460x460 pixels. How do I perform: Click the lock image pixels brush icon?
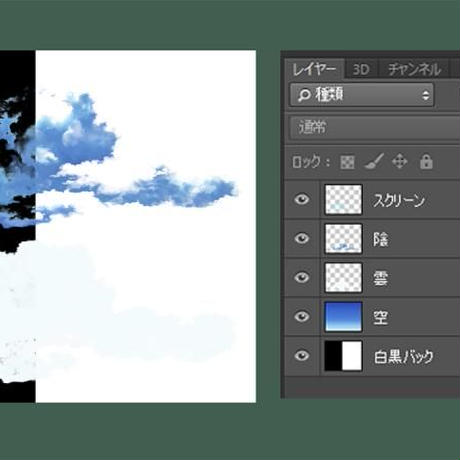[x=374, y=162]
